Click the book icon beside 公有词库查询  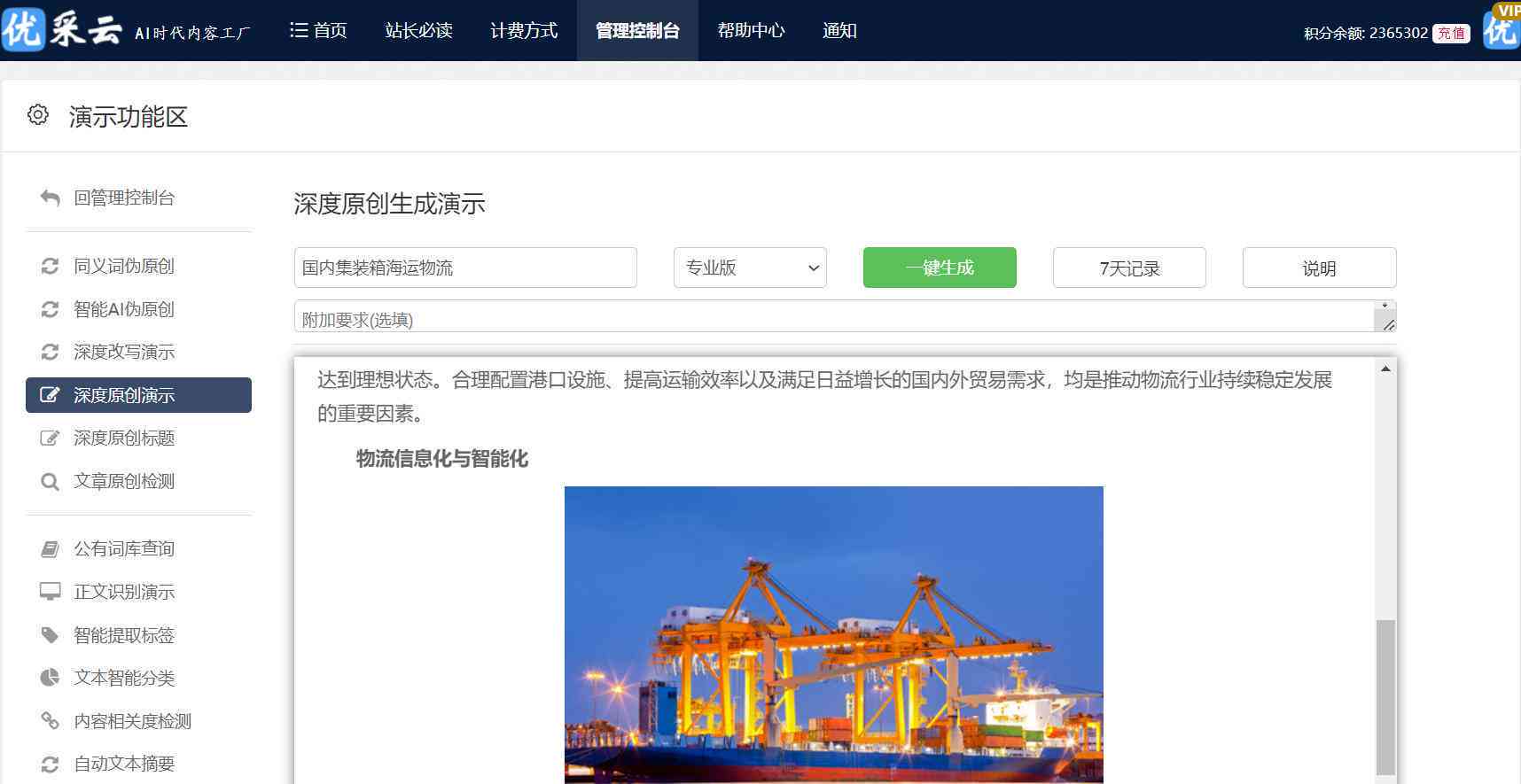pos(50,549)
